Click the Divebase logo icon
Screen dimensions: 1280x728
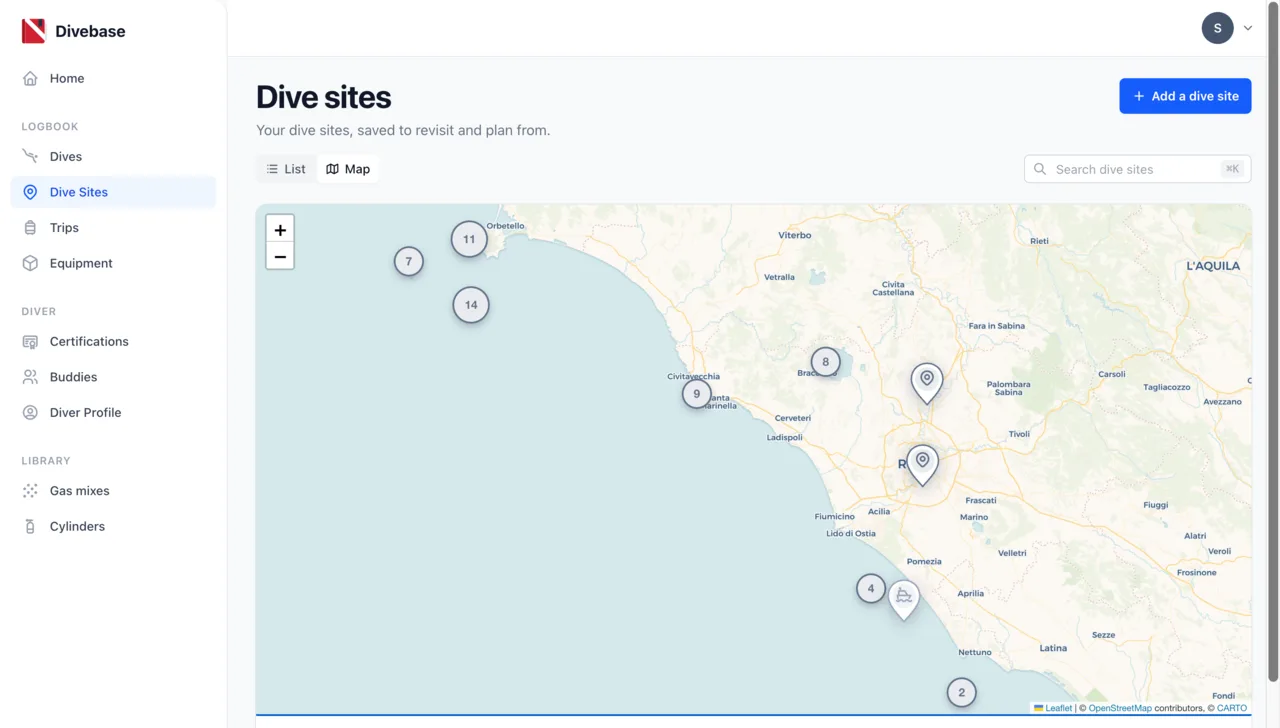(x=33, y=31)
